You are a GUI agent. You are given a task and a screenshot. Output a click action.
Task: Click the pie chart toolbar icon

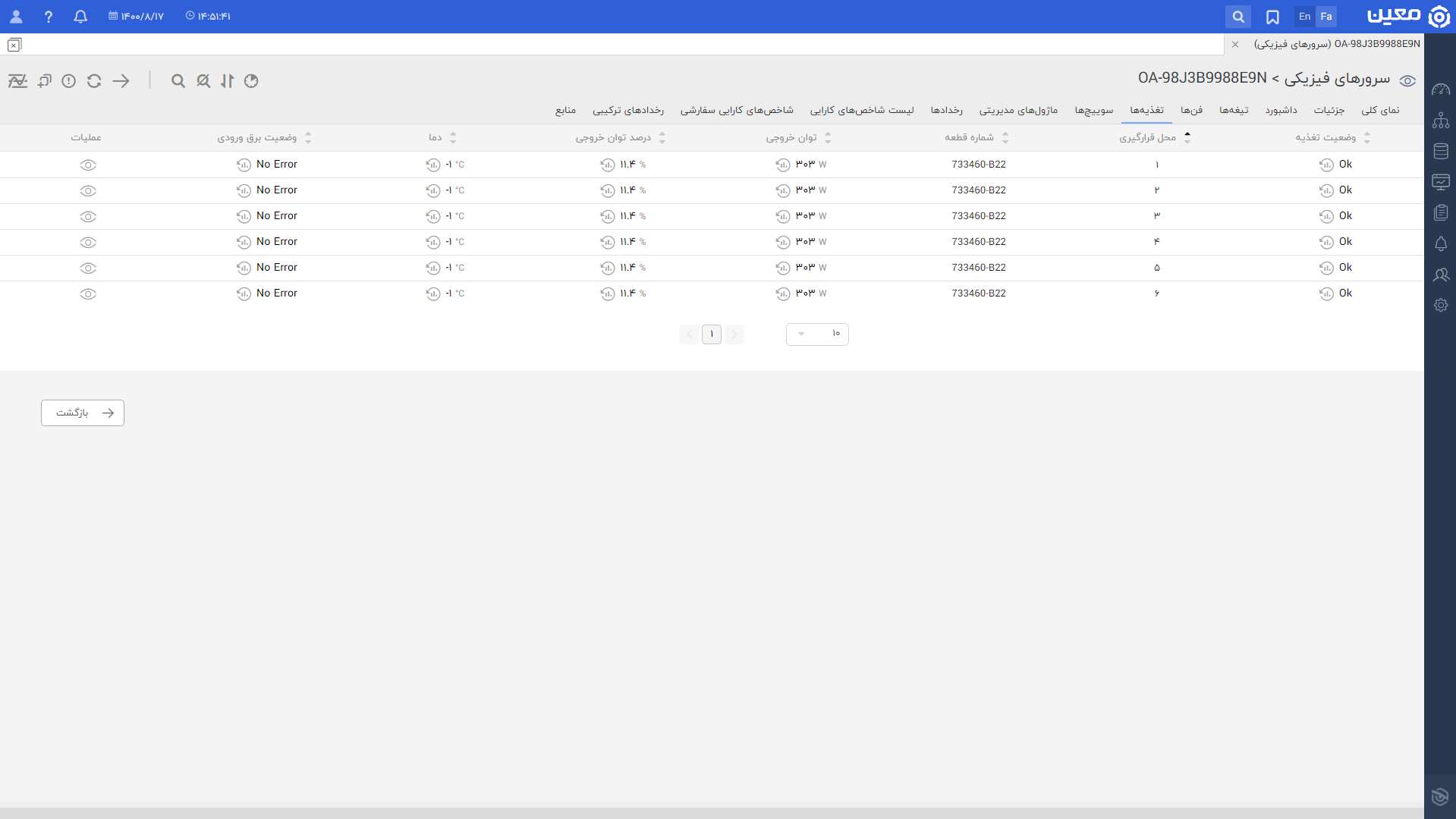[x=251, y=80]
